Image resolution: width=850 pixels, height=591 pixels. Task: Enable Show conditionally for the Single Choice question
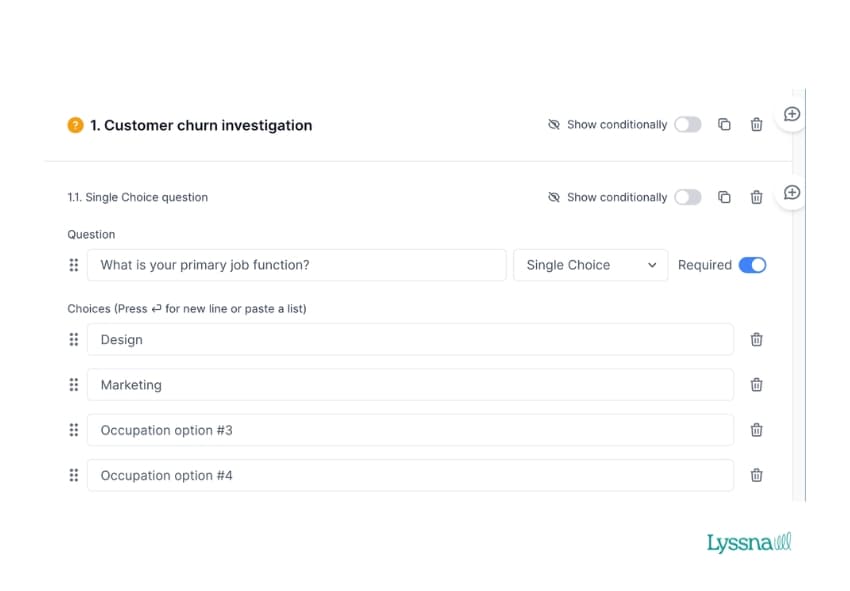point(688,197)
